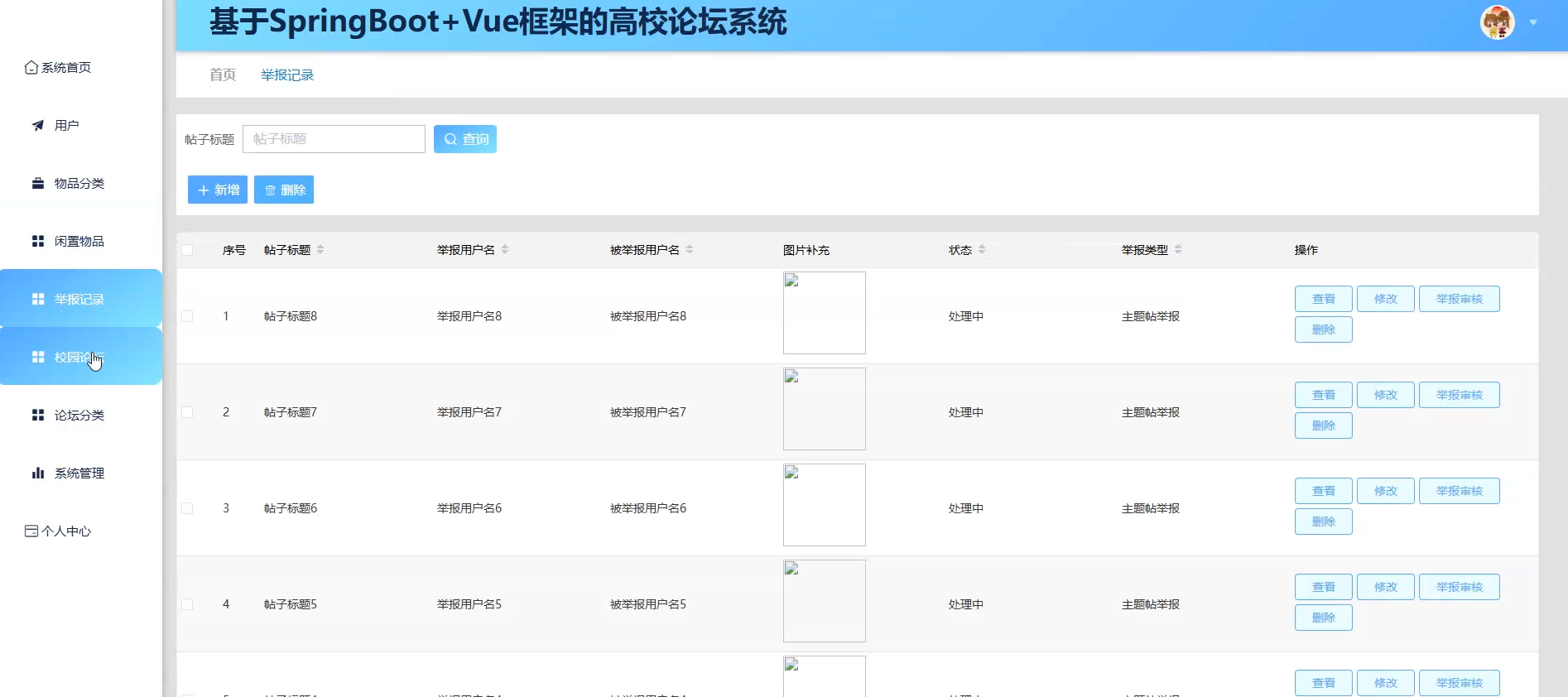Click 修改 for 帖子标题8 row
1568x697 pixels.
point(1386,299)
